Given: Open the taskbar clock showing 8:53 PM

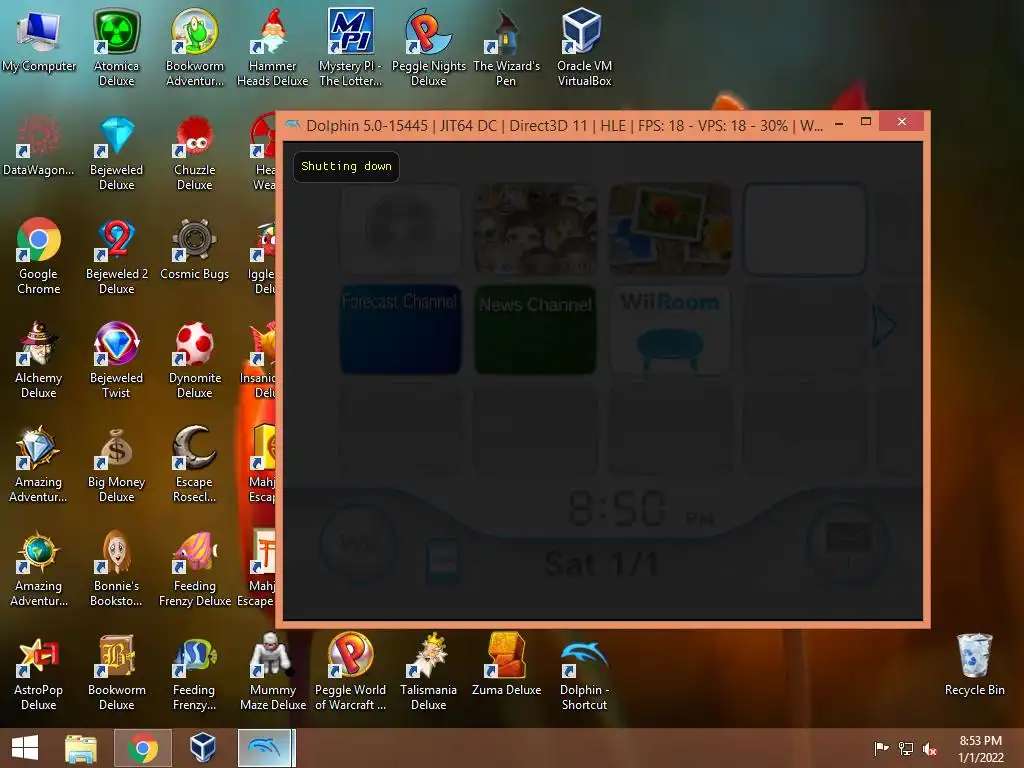Looking at the screenshot, I should (x=980, y=748).
